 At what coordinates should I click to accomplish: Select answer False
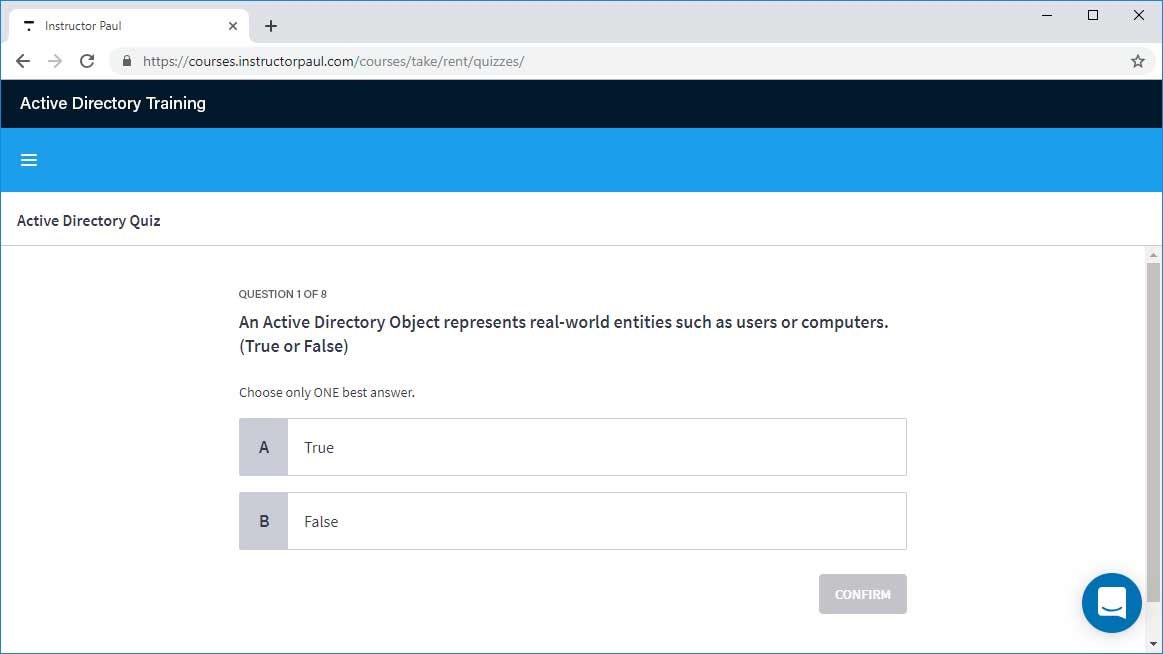pyautogui.click(x=596, y=521)
